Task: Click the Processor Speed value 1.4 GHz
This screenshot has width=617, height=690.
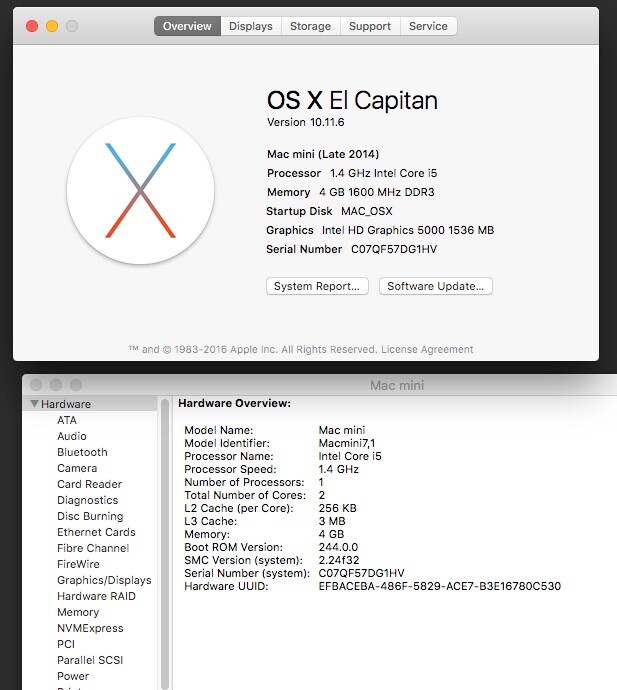Action: (338, 469)
